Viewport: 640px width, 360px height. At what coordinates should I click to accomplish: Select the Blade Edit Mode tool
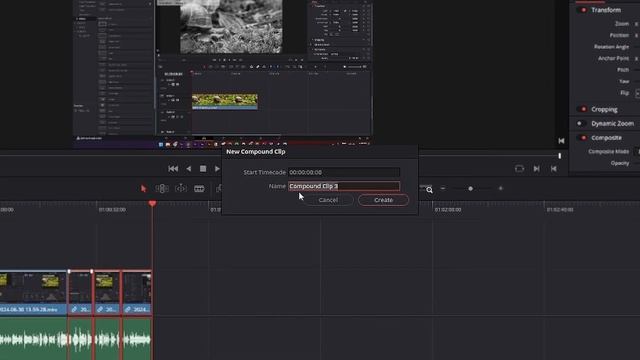(199, 189)
